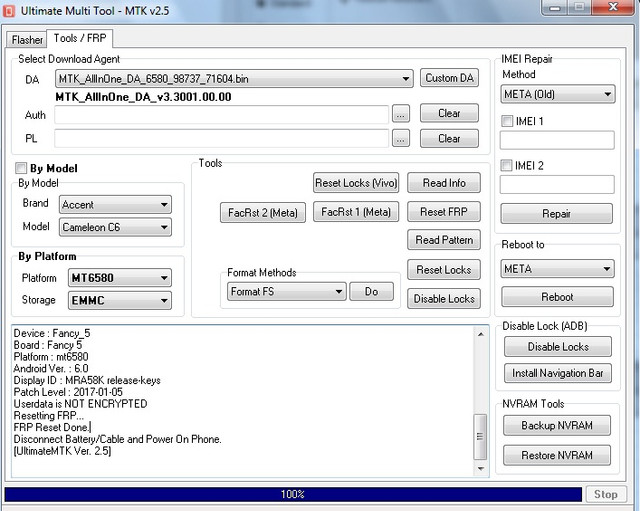Click FacRst 1 (Meta) button
This screenshot has width=640, height=511.
tap(356, 212)
